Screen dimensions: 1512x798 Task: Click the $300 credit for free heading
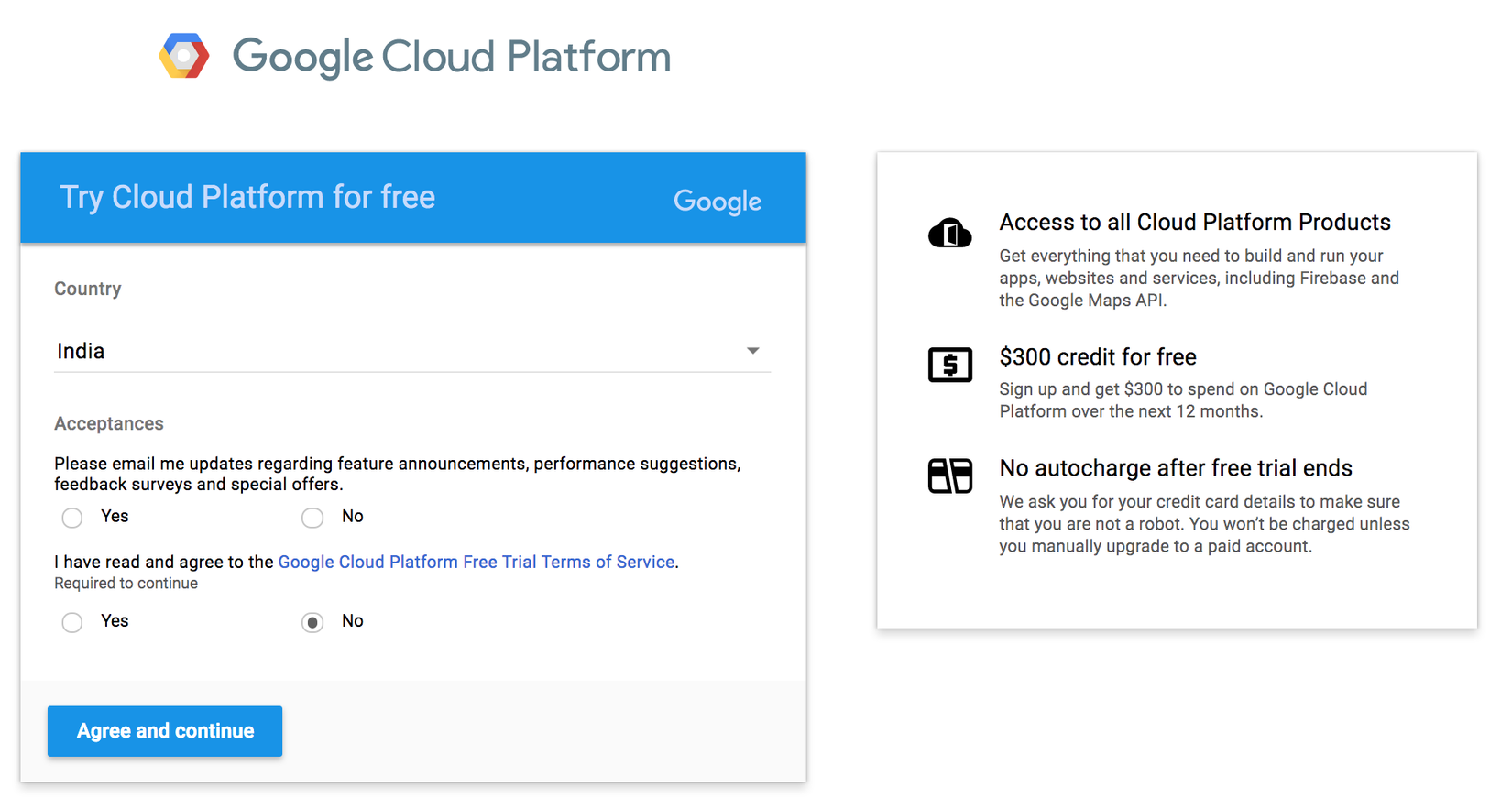tap(1098, 356)
